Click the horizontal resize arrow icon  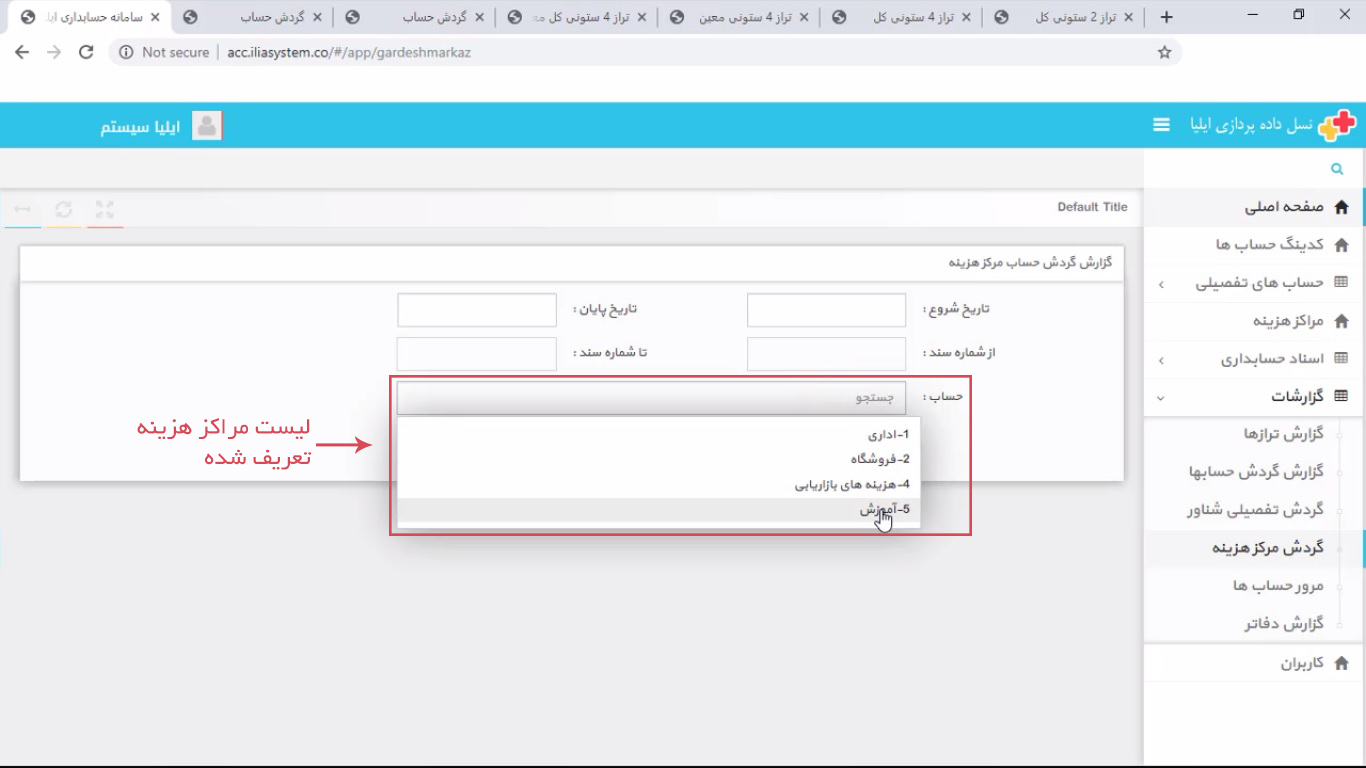tap(22, 209)
